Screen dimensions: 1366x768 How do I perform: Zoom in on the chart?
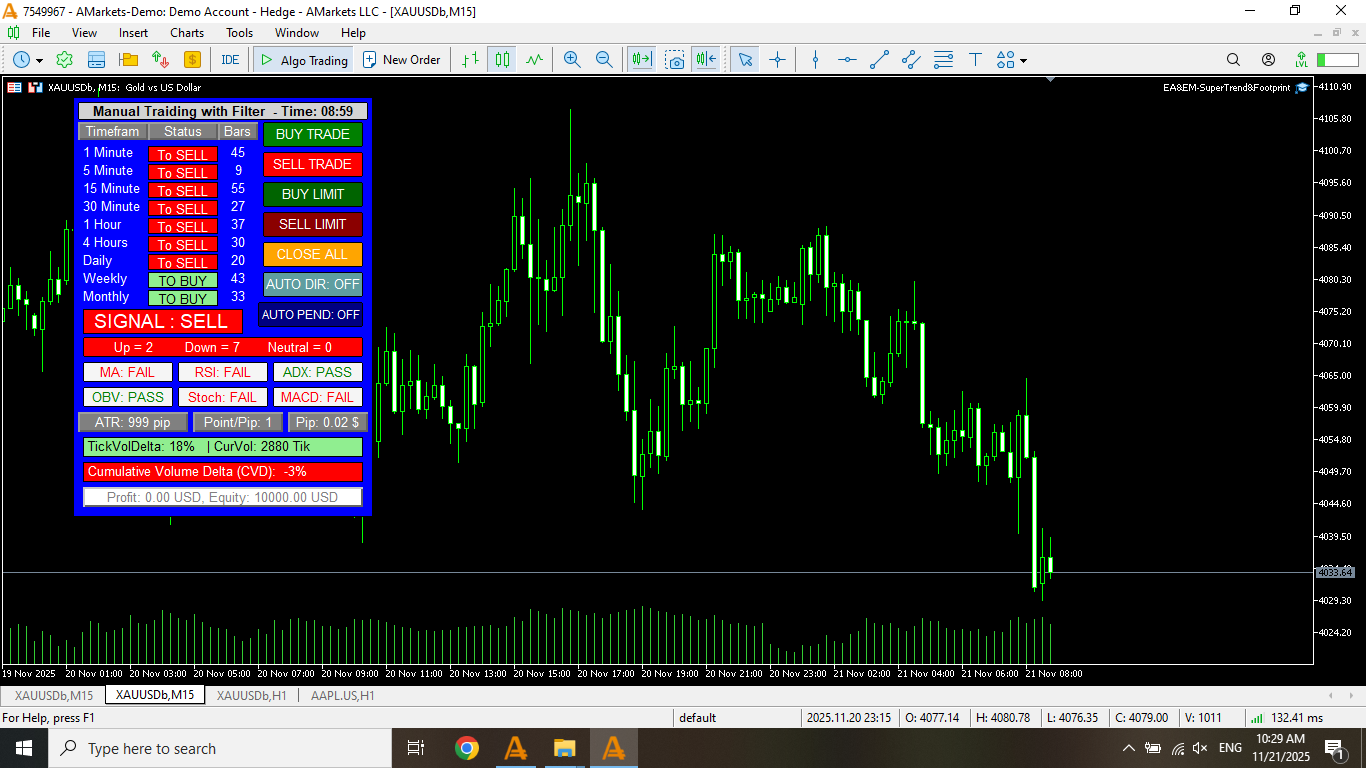[571, 59]
